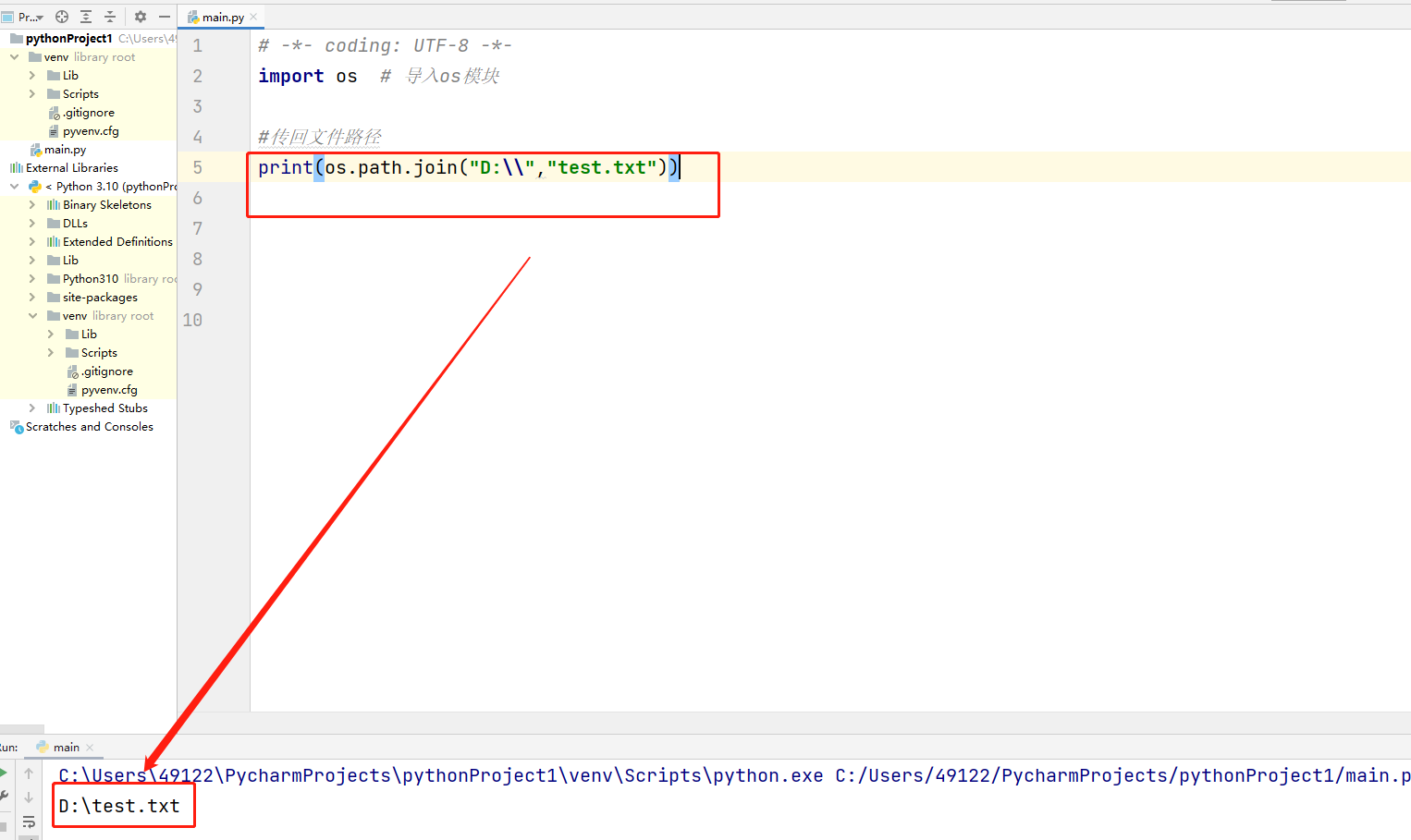The image size is (1411, 840).
Task: Click gutter line number 5
Action: click(197, 167)
